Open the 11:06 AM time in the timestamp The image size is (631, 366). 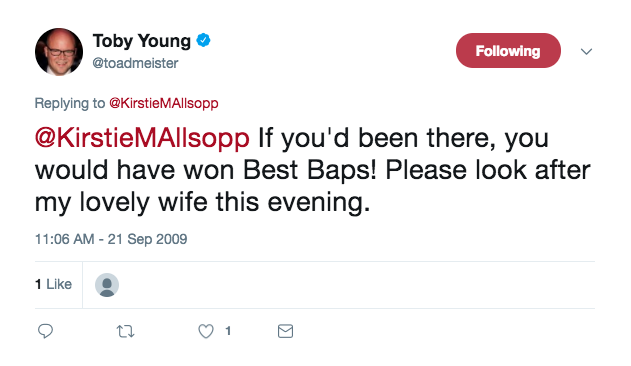tap(64, 239)
